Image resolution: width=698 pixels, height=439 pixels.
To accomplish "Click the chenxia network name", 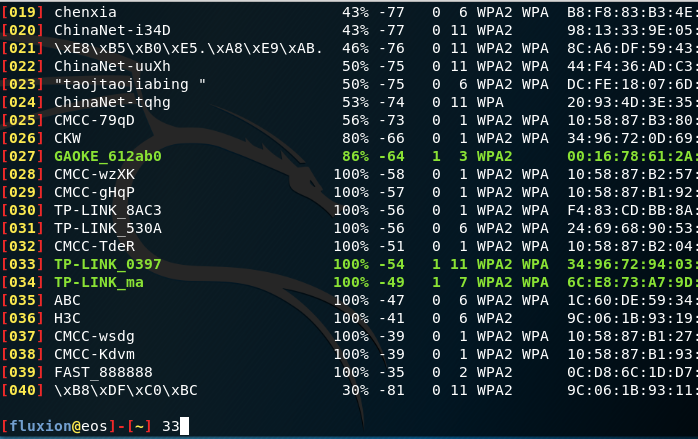I will (85, 12).
